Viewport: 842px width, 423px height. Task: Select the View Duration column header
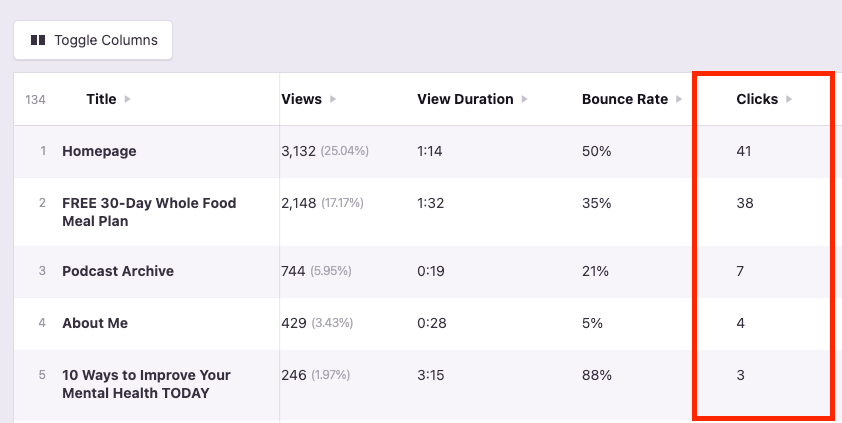point(465,99)
